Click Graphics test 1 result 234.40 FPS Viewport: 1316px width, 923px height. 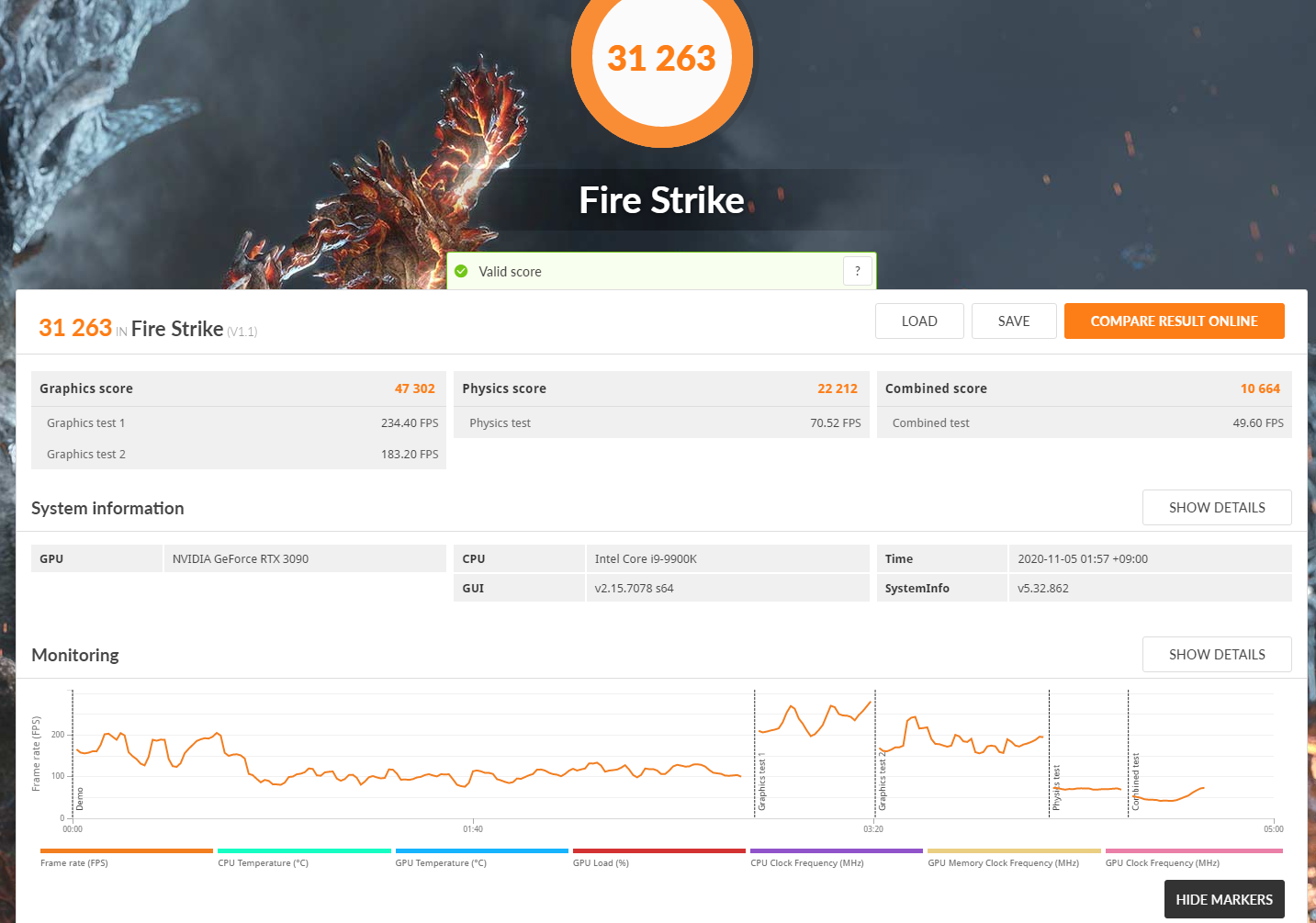pyautogui.click(x=410, y=422)
